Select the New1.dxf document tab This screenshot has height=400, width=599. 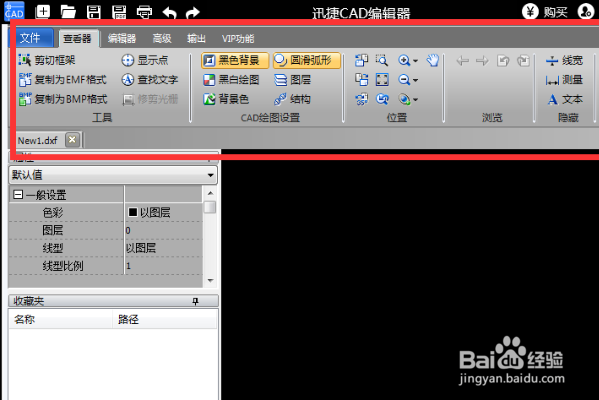pyautogui.click(x=38, y=140)
